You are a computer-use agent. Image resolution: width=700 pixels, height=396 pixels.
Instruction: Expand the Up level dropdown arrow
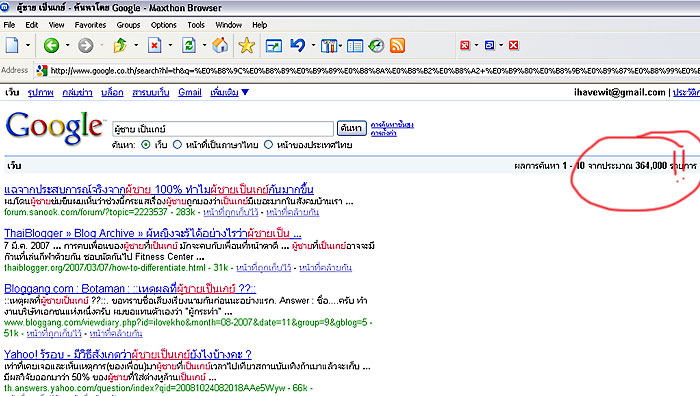(136, 45)
